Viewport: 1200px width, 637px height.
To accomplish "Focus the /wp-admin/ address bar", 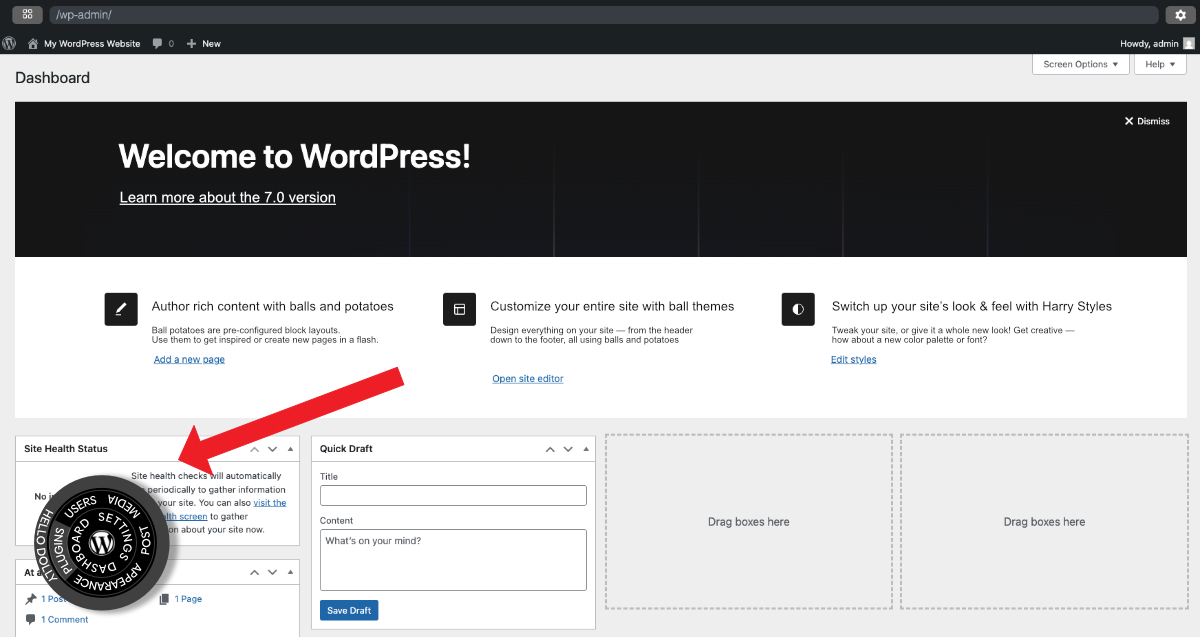I will 604,15.
